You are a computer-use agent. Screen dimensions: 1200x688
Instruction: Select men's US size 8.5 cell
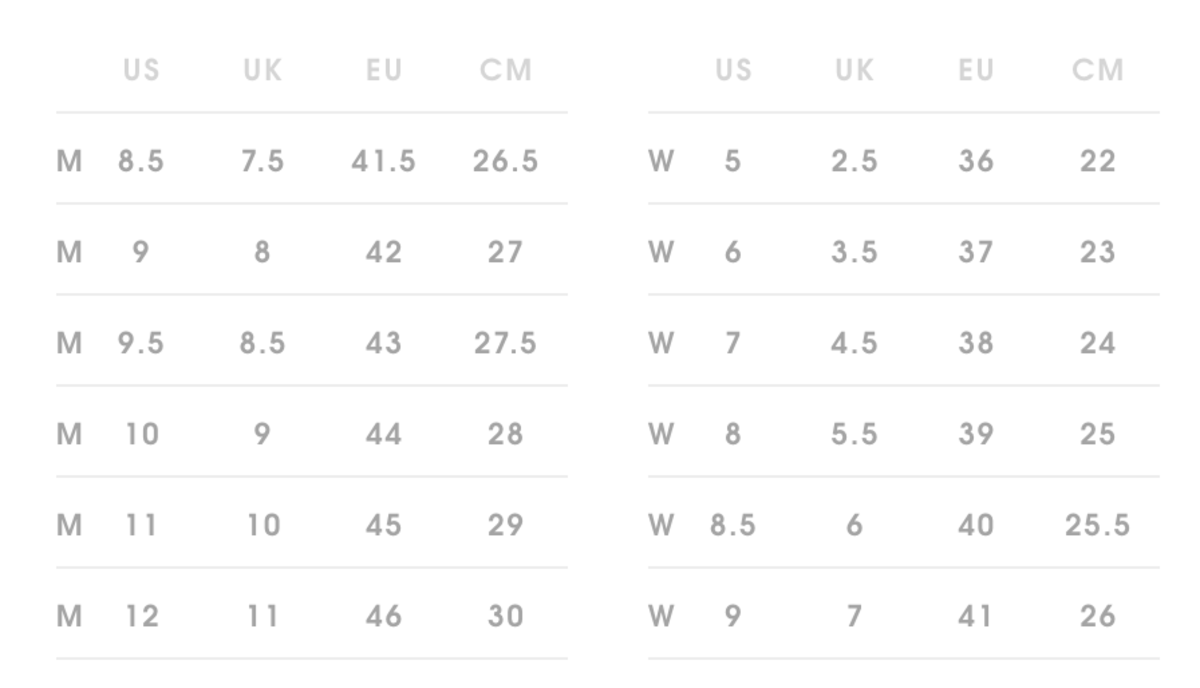coord(141,161)
